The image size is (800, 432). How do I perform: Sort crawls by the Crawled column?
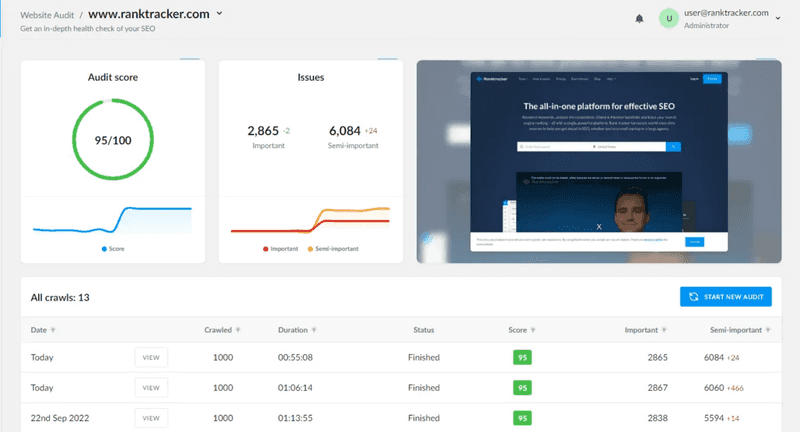(x=222, y=330)
